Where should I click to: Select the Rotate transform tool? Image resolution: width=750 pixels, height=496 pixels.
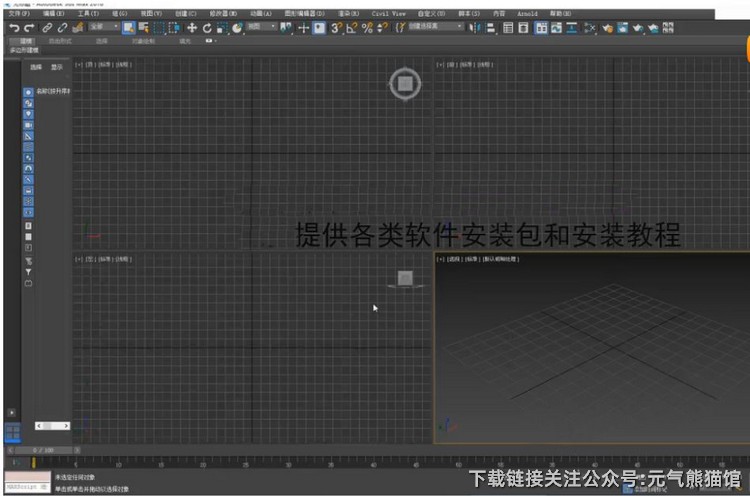[x=206, y=28]
